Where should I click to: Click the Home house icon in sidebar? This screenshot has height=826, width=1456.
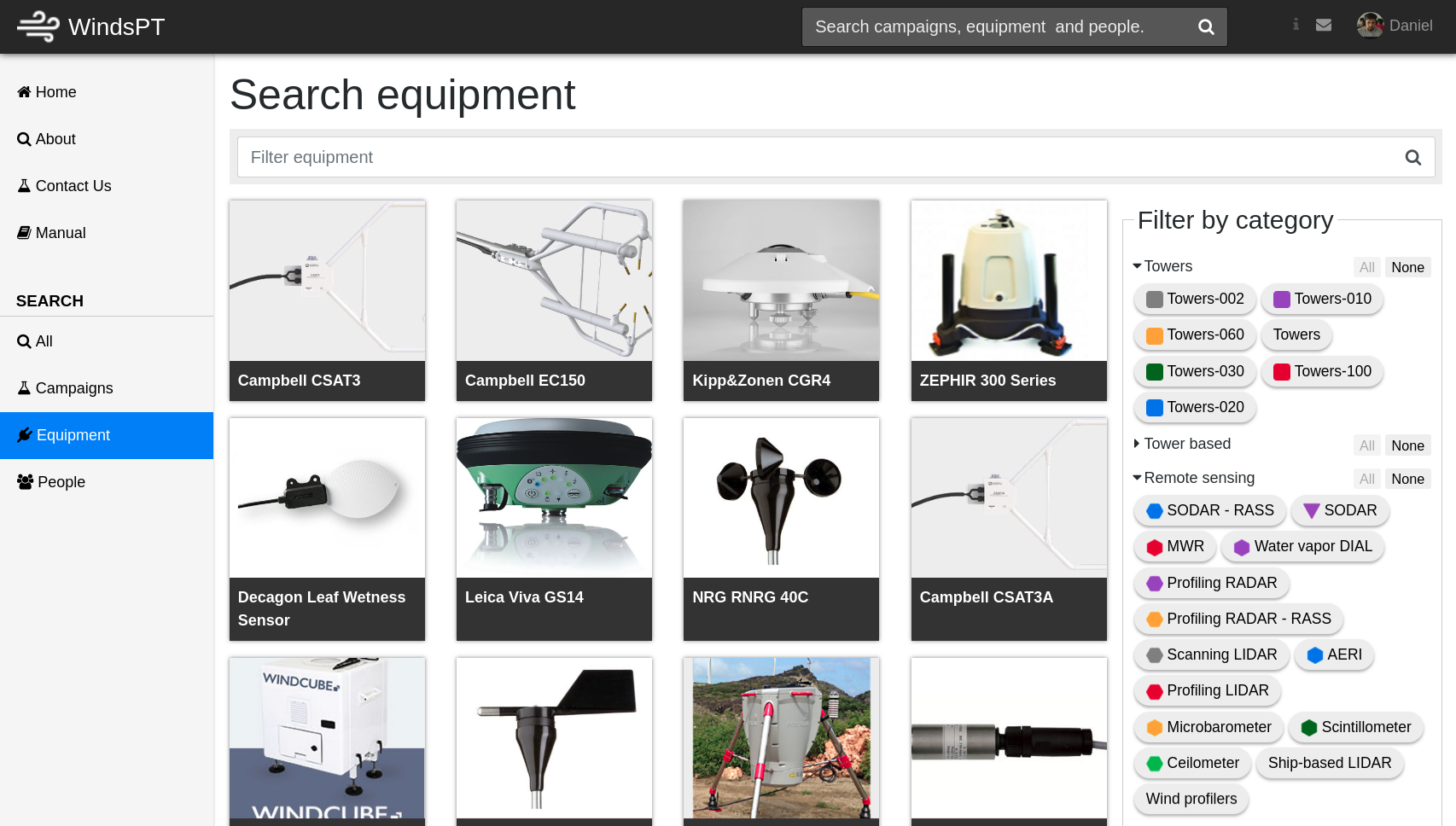click(x=24, y=92)
